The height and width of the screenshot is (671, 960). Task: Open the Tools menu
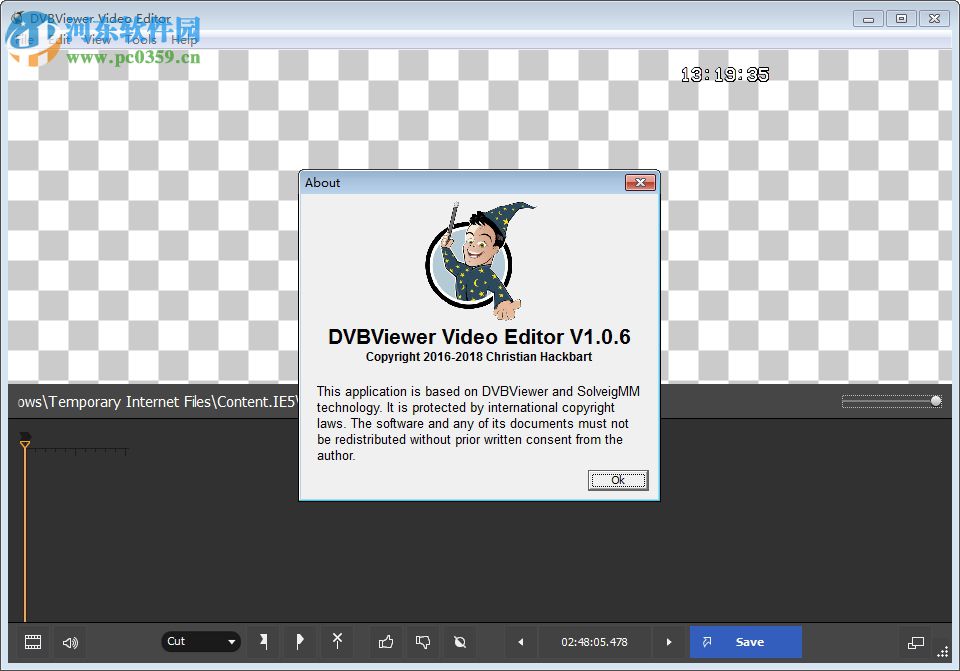141,39
